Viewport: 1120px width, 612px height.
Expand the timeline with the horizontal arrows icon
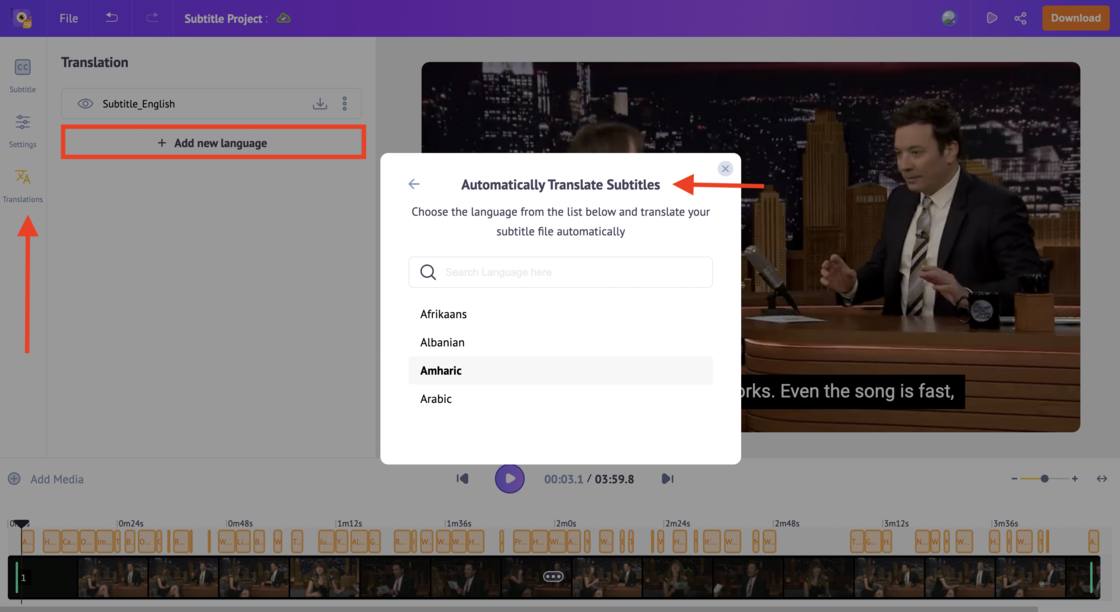coord(1104,479)
